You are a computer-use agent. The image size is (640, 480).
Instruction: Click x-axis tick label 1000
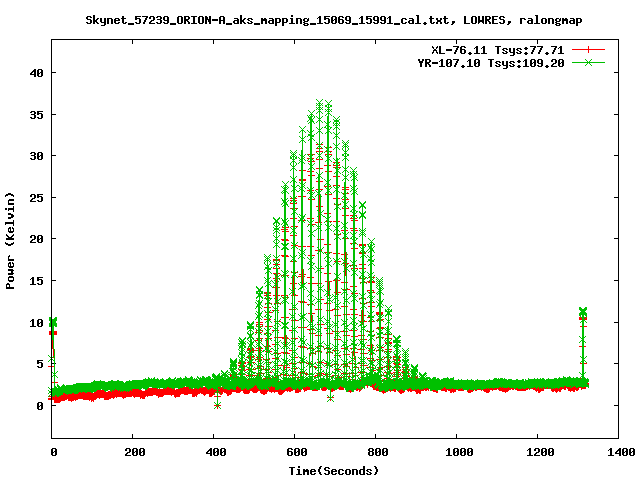point(459,452)
